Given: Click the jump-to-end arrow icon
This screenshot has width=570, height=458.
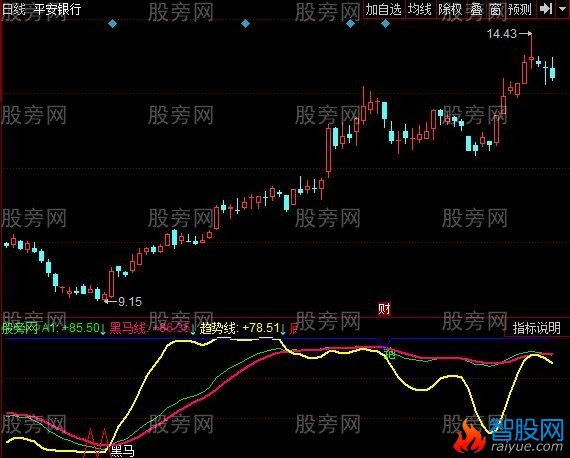Looking at the screenshot, I should 546,9.
